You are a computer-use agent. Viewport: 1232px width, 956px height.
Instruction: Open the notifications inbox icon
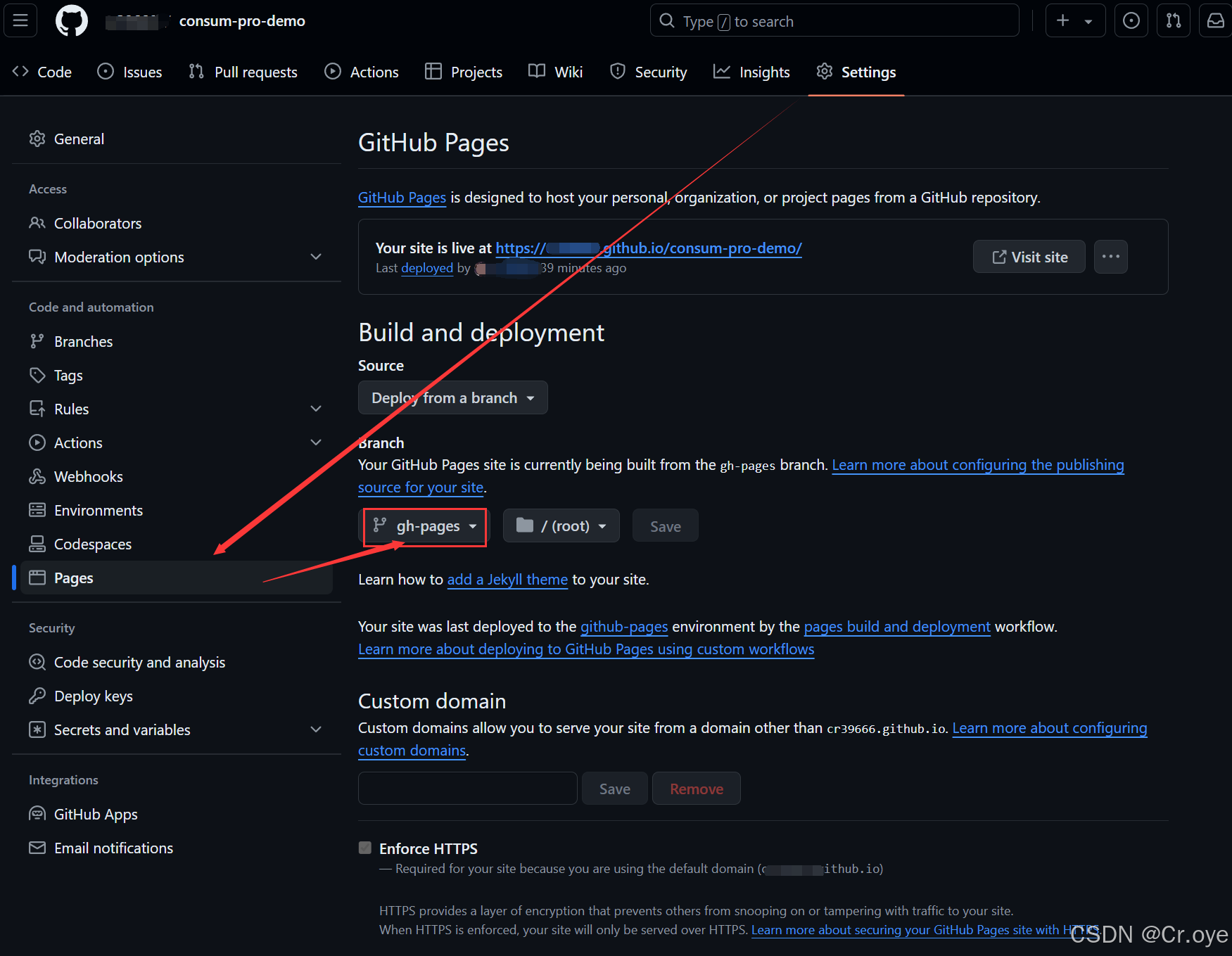coord(1216,20)
